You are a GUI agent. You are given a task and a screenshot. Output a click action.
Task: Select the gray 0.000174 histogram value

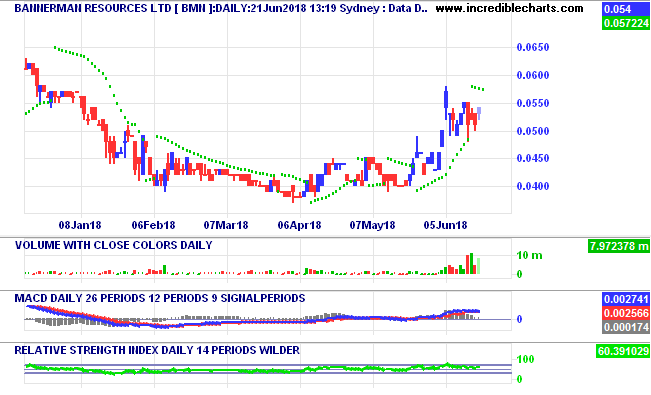[x=625, y=327]
